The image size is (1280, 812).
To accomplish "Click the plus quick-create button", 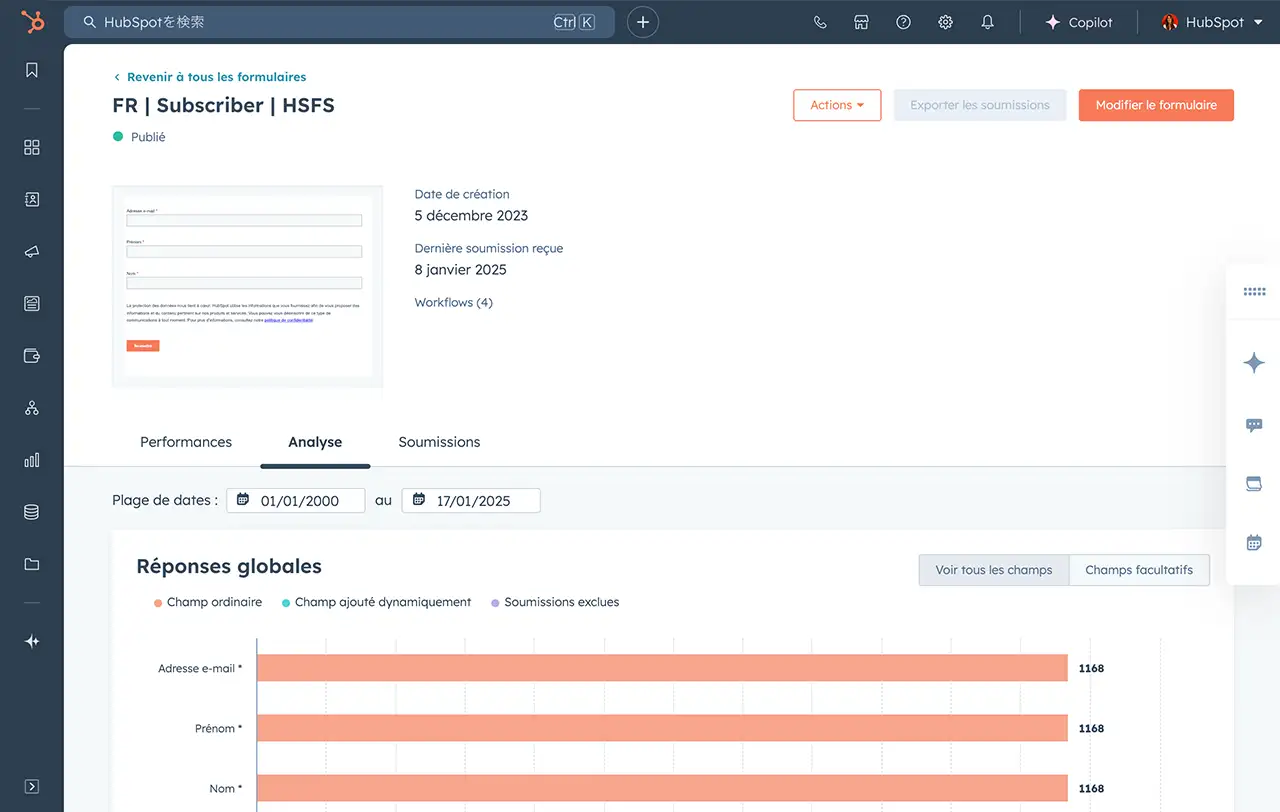I will [x=643, y=22].
